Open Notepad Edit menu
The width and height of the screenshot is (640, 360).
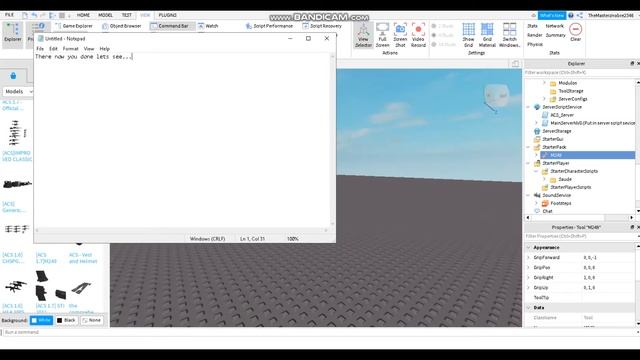pyautogui.click(x=53, y=49)
